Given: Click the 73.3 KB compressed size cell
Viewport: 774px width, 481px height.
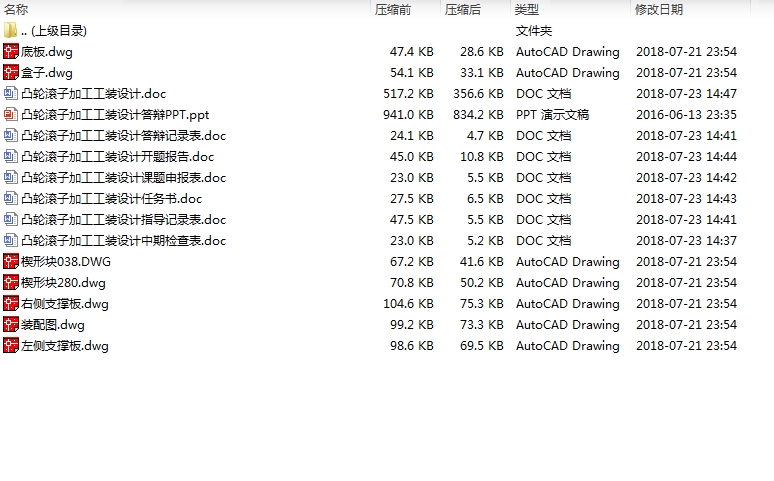Looking at the screenshot, I should click(482, 324).
